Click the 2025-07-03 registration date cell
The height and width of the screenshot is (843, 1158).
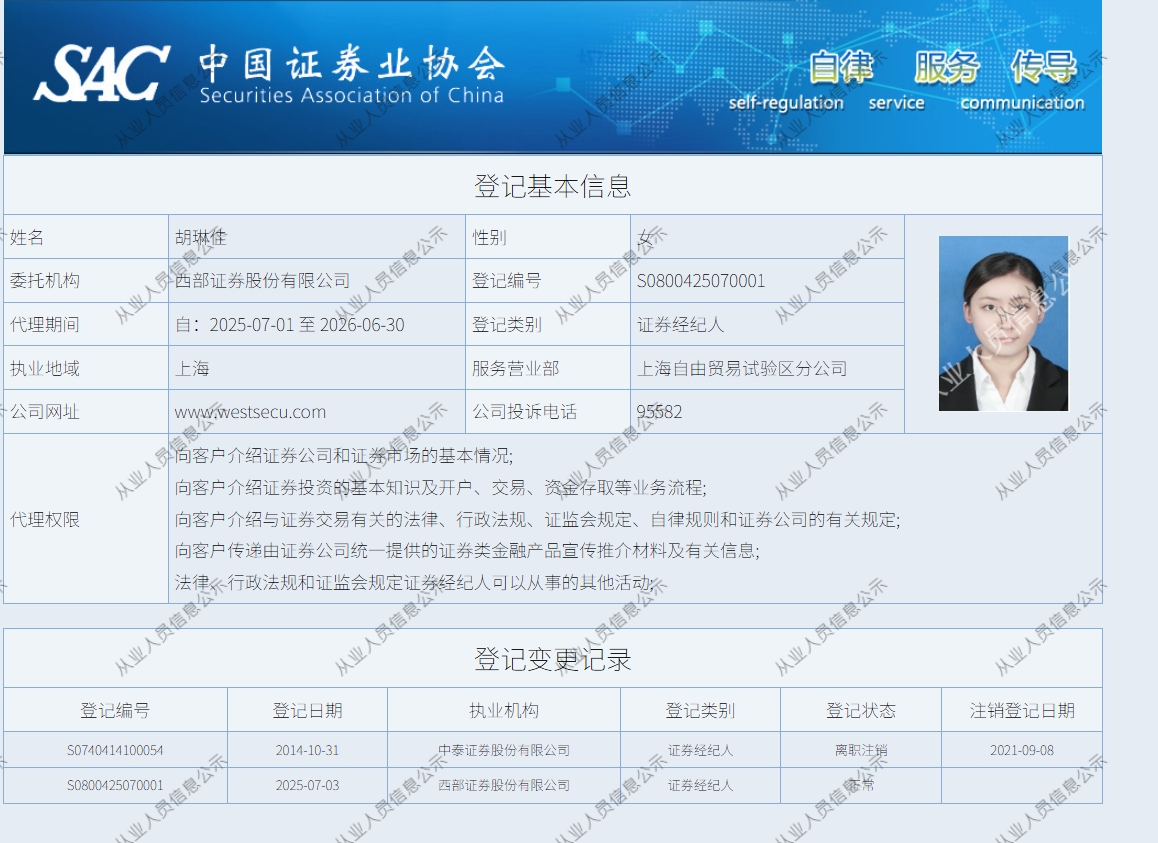point(307,785)
